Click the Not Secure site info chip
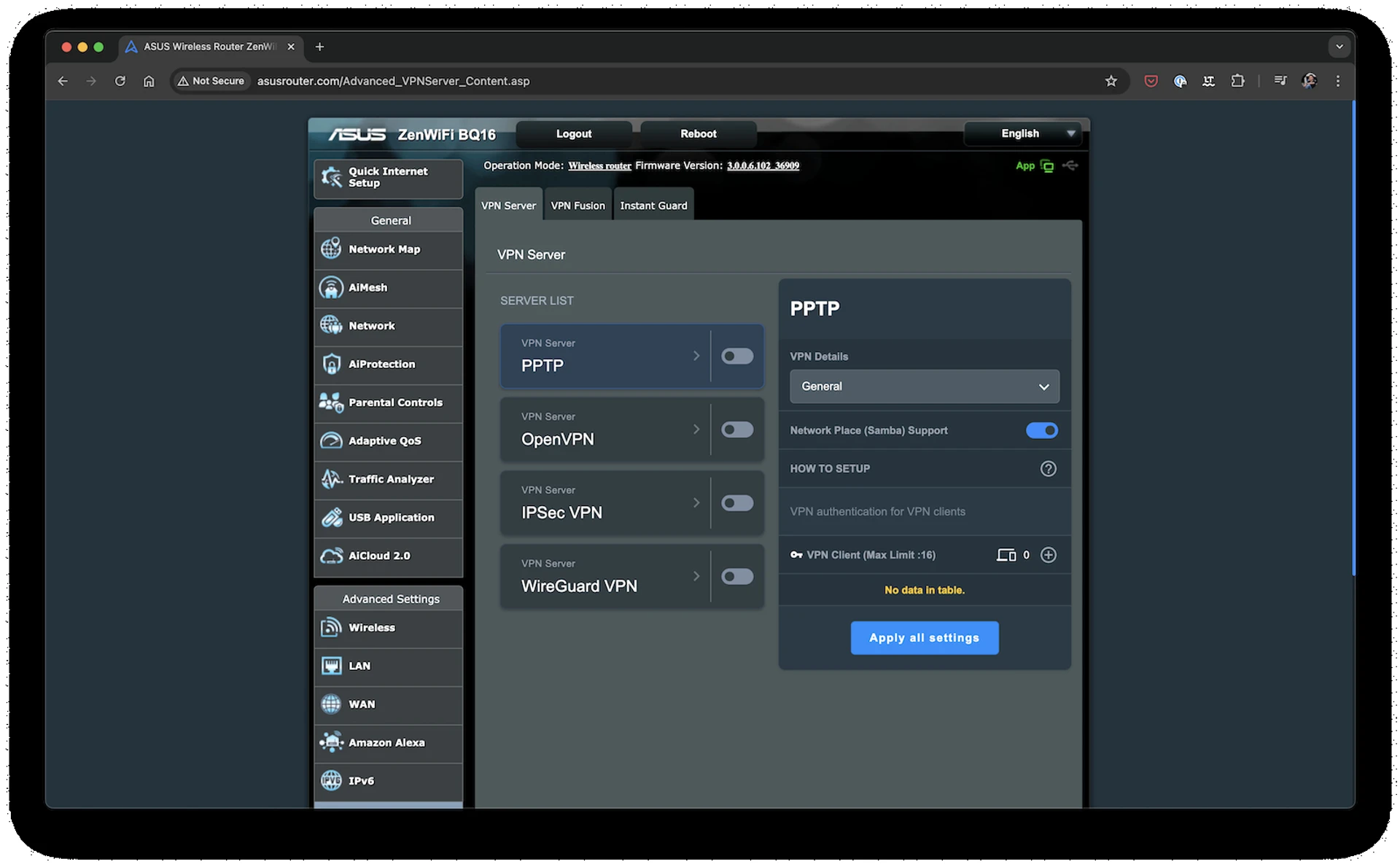1400x867 pixels. (x=211, y=81)
